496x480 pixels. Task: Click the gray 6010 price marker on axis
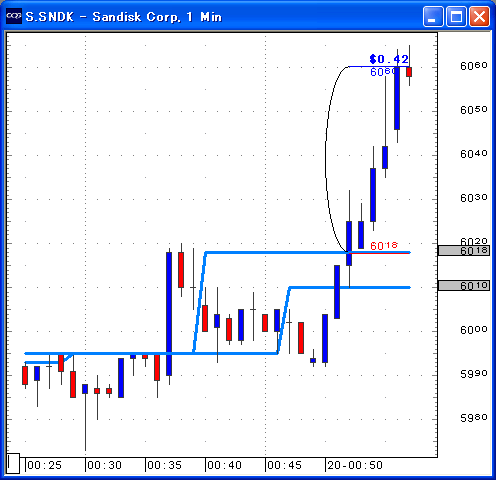click(464, 285)
